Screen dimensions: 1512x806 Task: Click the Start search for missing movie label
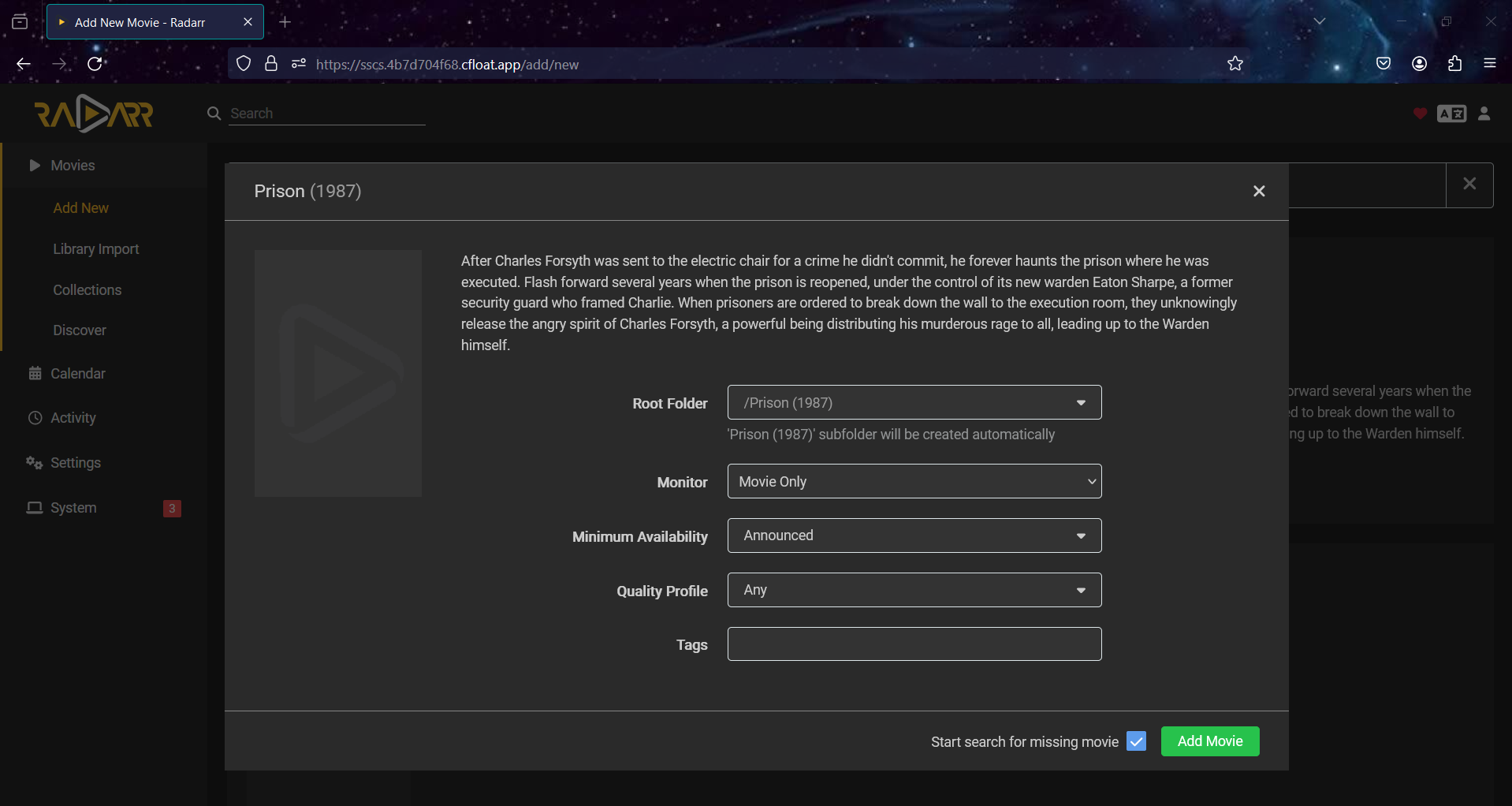point(1025,742)
